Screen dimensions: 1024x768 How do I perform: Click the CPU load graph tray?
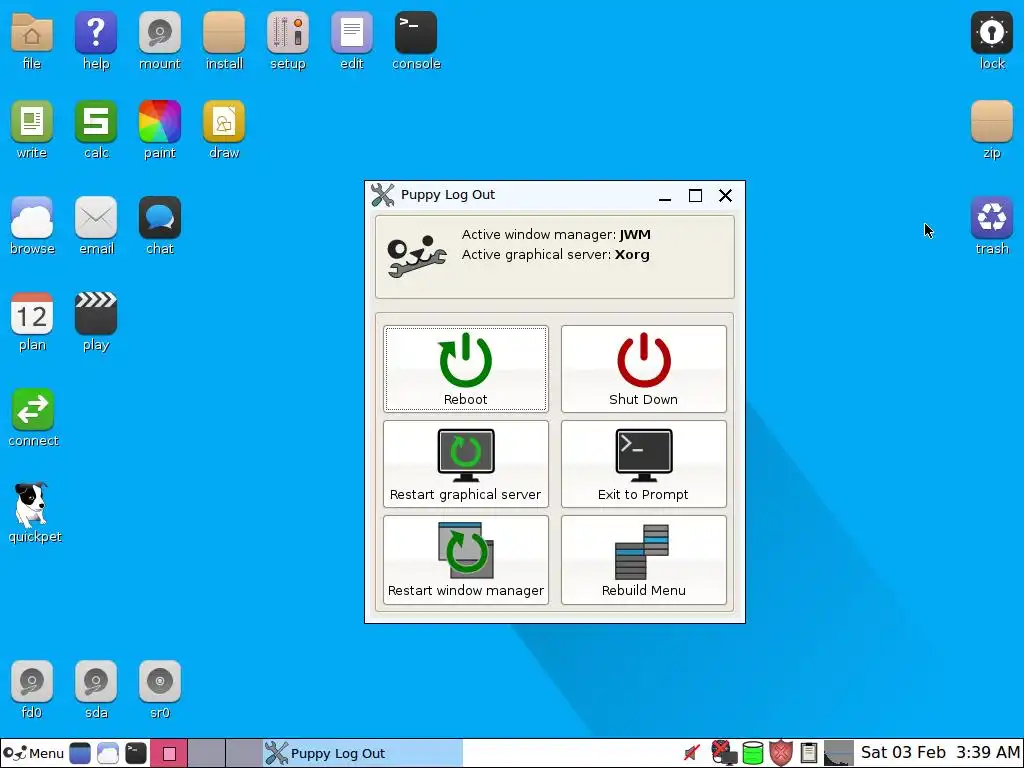839,754
